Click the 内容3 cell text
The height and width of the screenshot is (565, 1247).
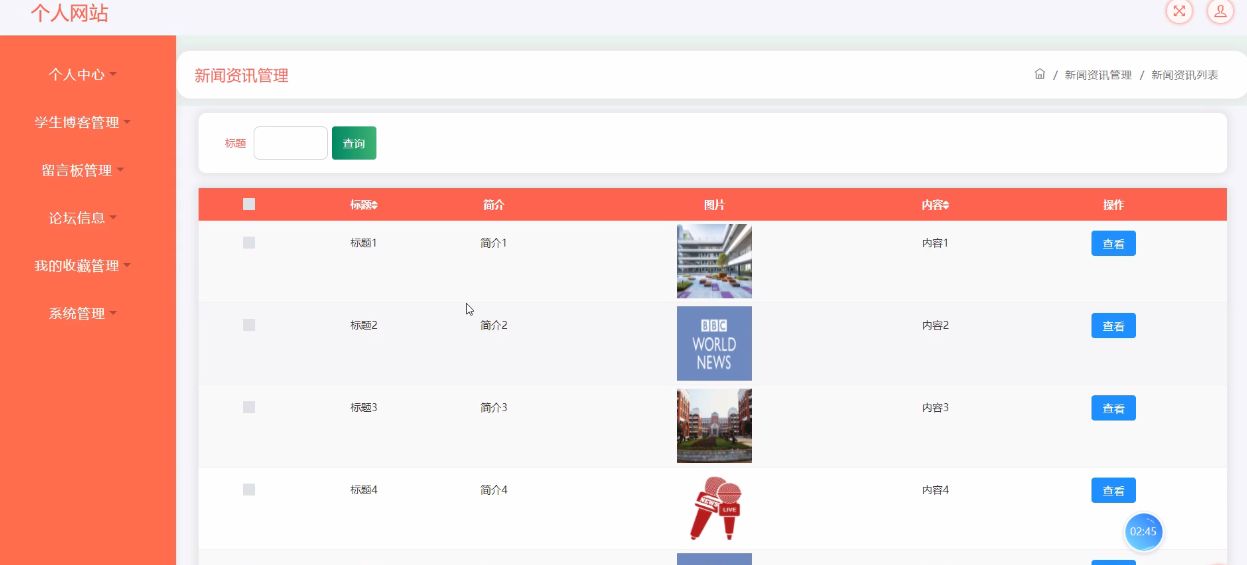(x=935, y=407)
